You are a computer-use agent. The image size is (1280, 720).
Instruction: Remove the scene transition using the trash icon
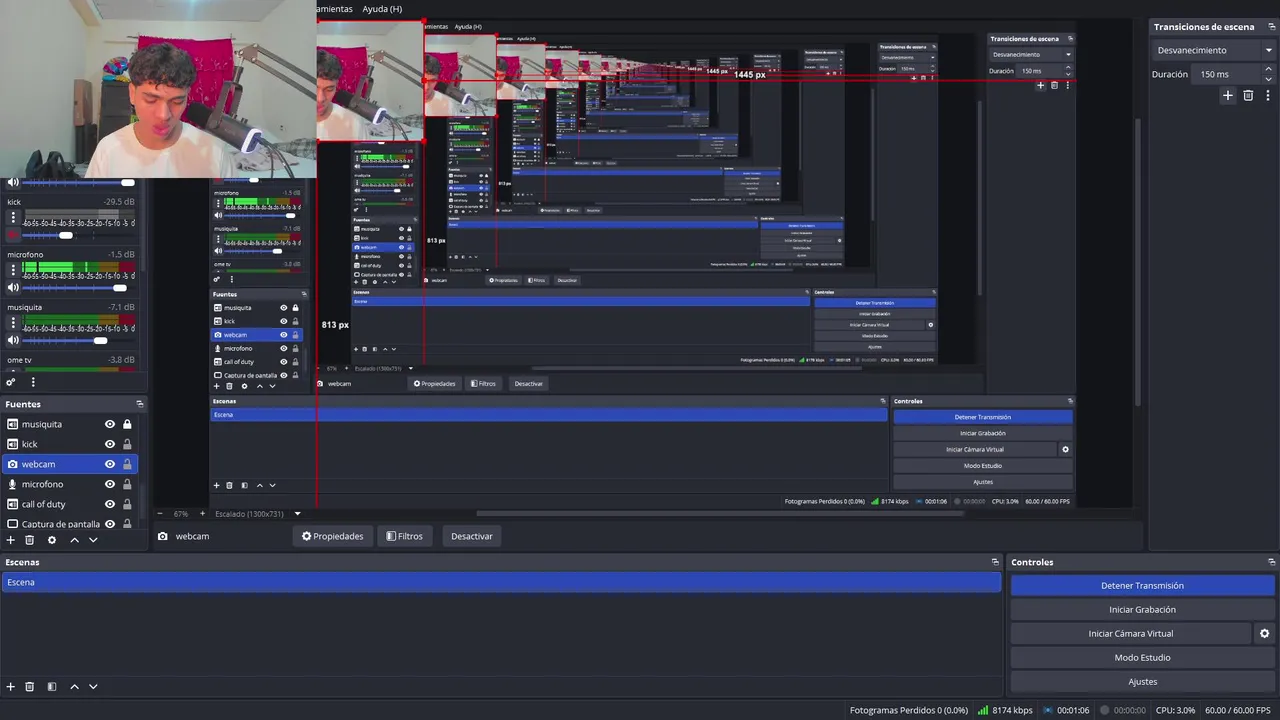click(x=1248, y=95)
